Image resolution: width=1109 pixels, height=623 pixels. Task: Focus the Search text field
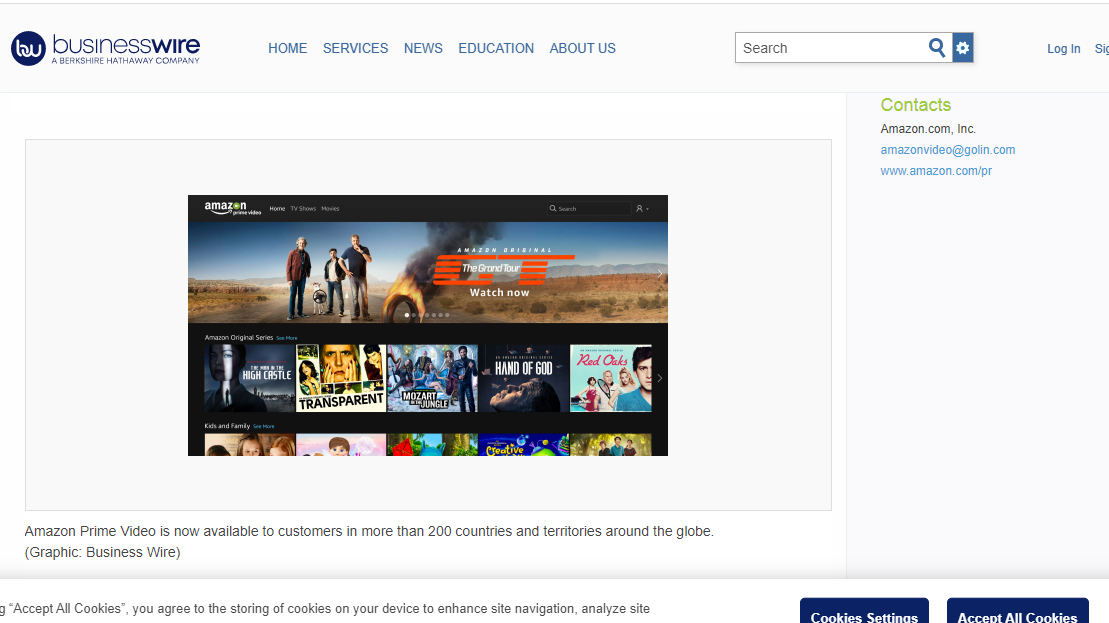click(830, 48)
